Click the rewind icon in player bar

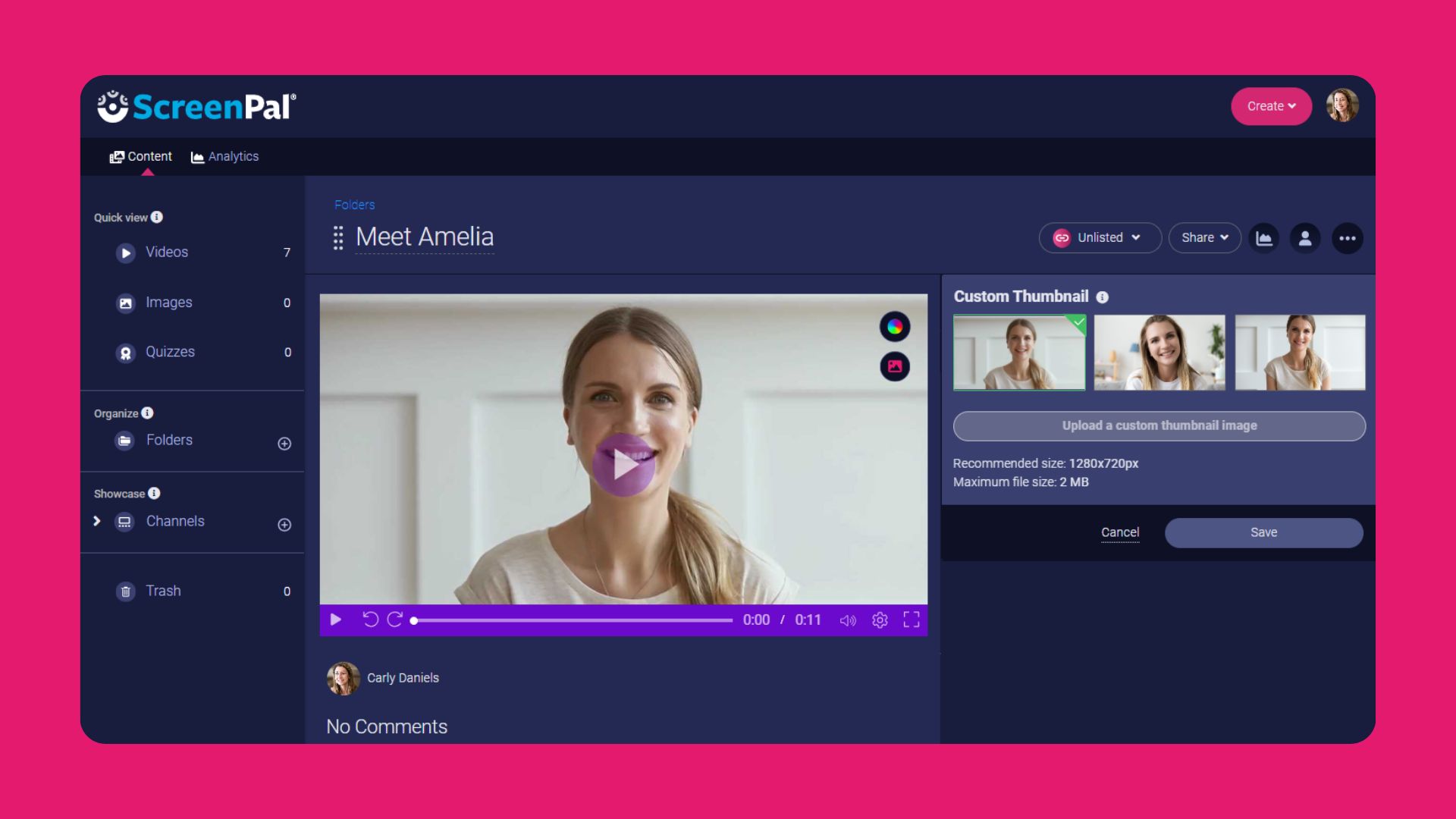(x=370, y=620)
